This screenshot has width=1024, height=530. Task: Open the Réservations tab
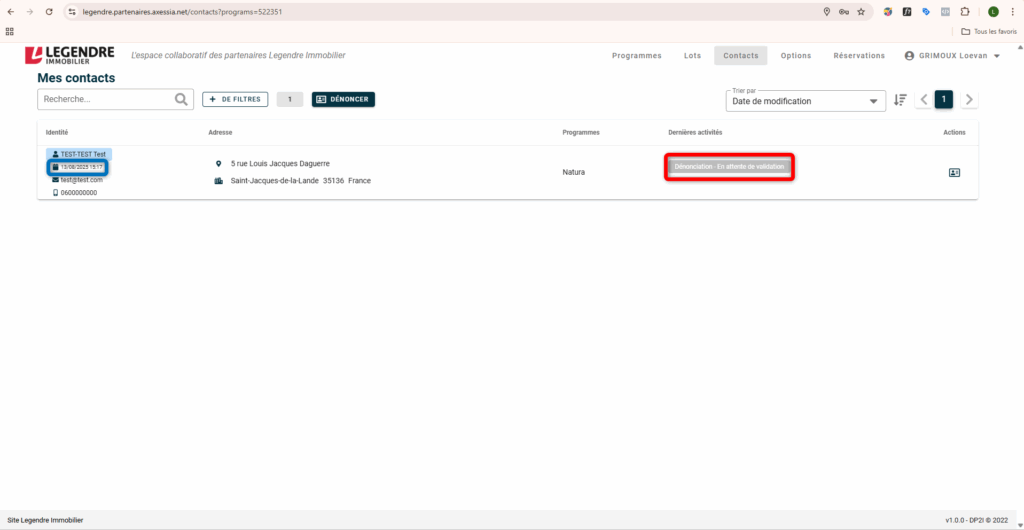coord(859,56)
